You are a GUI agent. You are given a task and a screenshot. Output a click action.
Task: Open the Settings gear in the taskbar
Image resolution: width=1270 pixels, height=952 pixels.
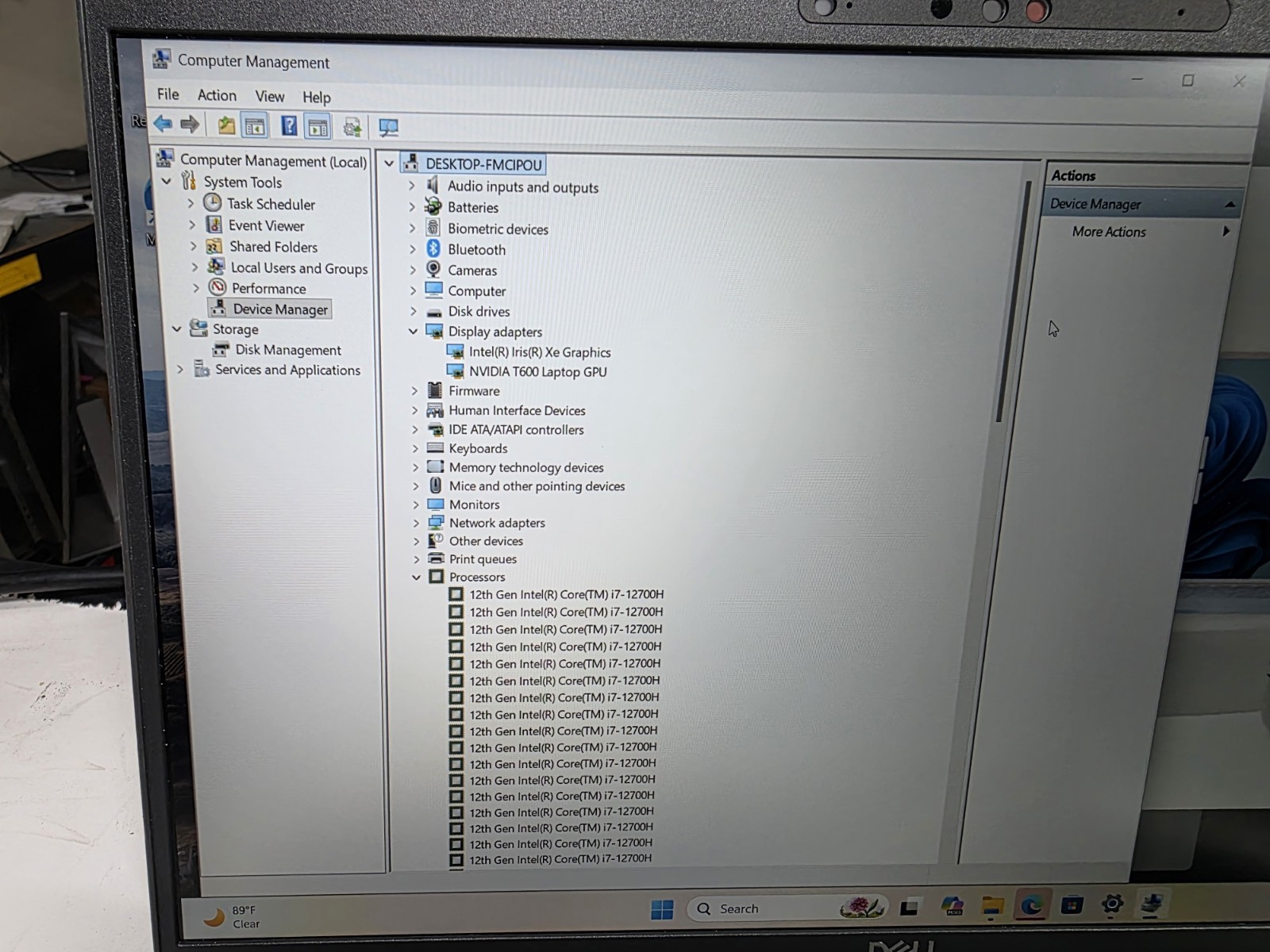pyautogui.click(x=1112, y=904)
